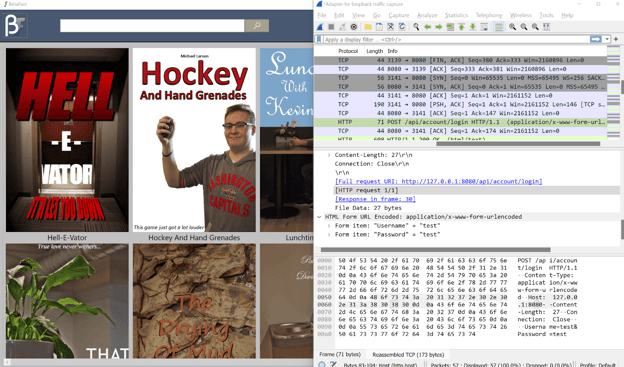Start capturing packets with the shark fin icon
This screenshot has width=624, height=367.
(x=320, y=27)
